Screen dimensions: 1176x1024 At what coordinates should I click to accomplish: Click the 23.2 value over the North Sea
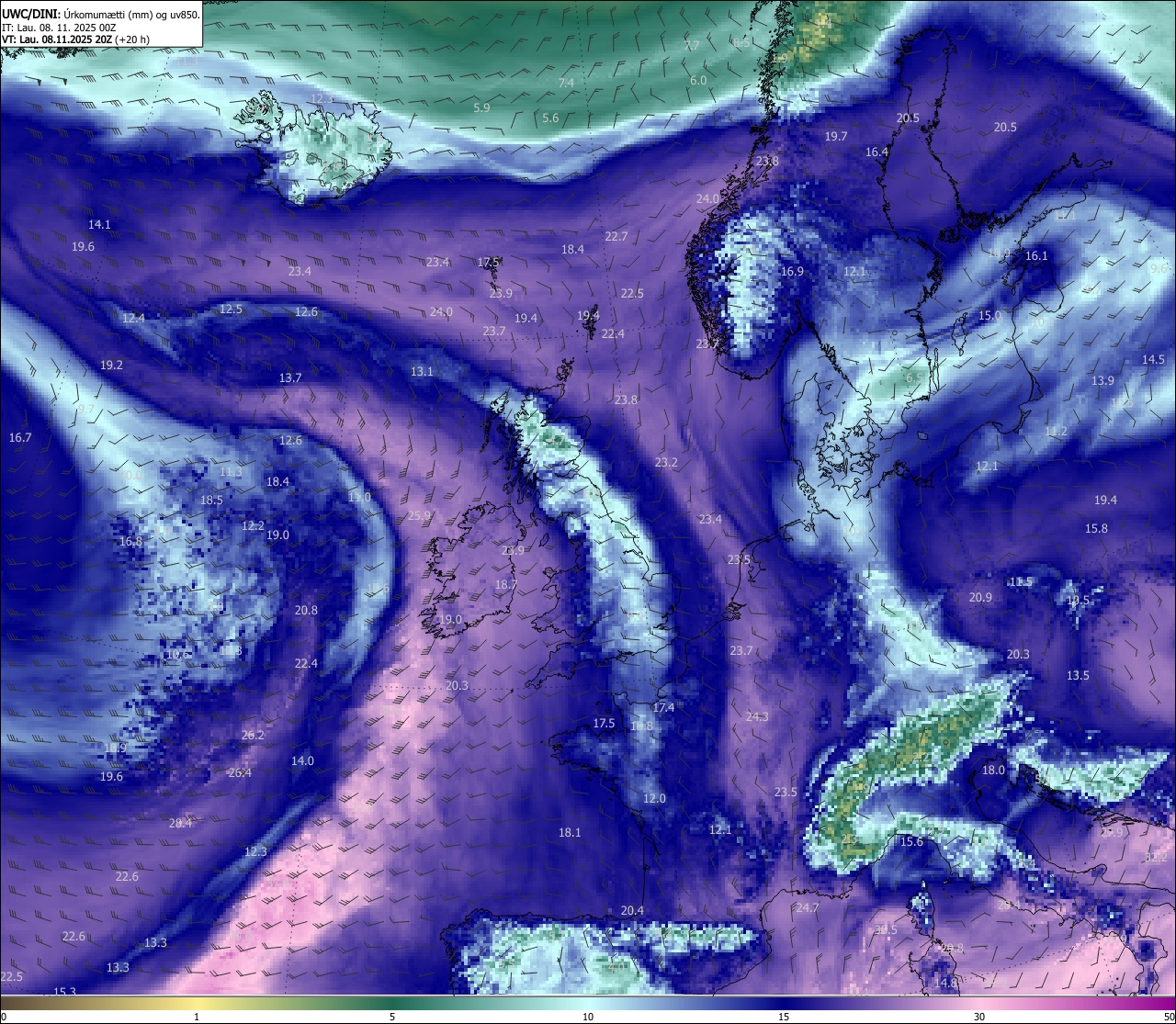[666, 462]
